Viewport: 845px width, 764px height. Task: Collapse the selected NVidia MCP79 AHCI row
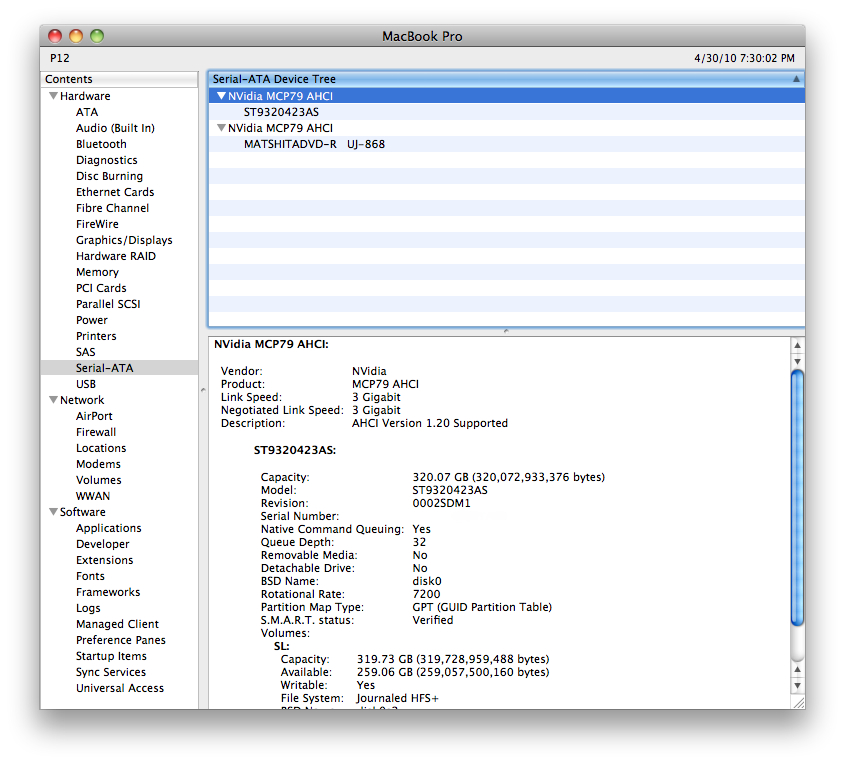click(221, 96)
